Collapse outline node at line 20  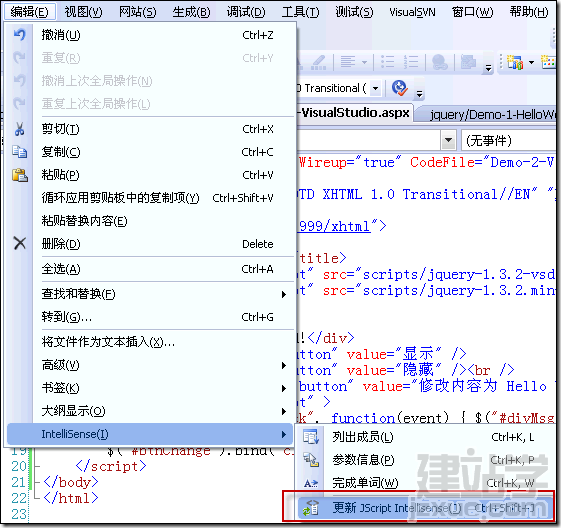click(36, 466)
